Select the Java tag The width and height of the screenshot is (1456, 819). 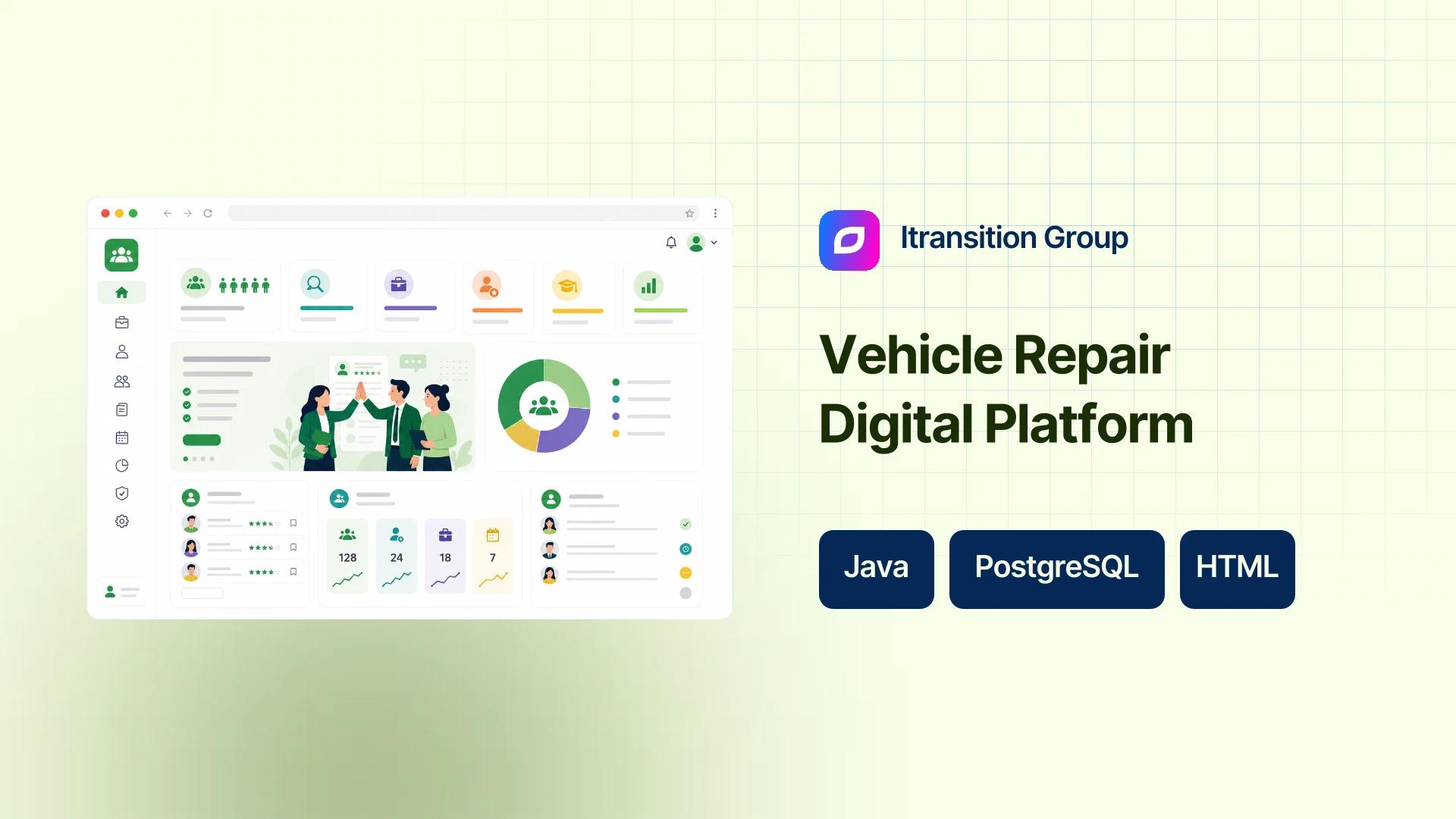click(x=877, y=569)
